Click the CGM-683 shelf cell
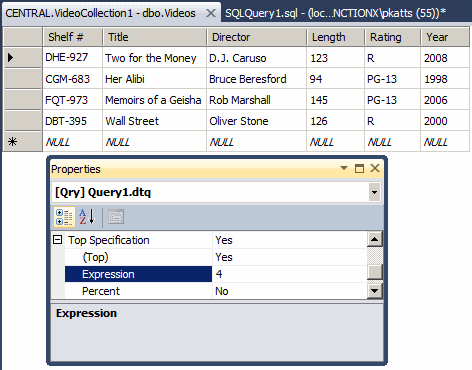 click(x=73, y=79)
